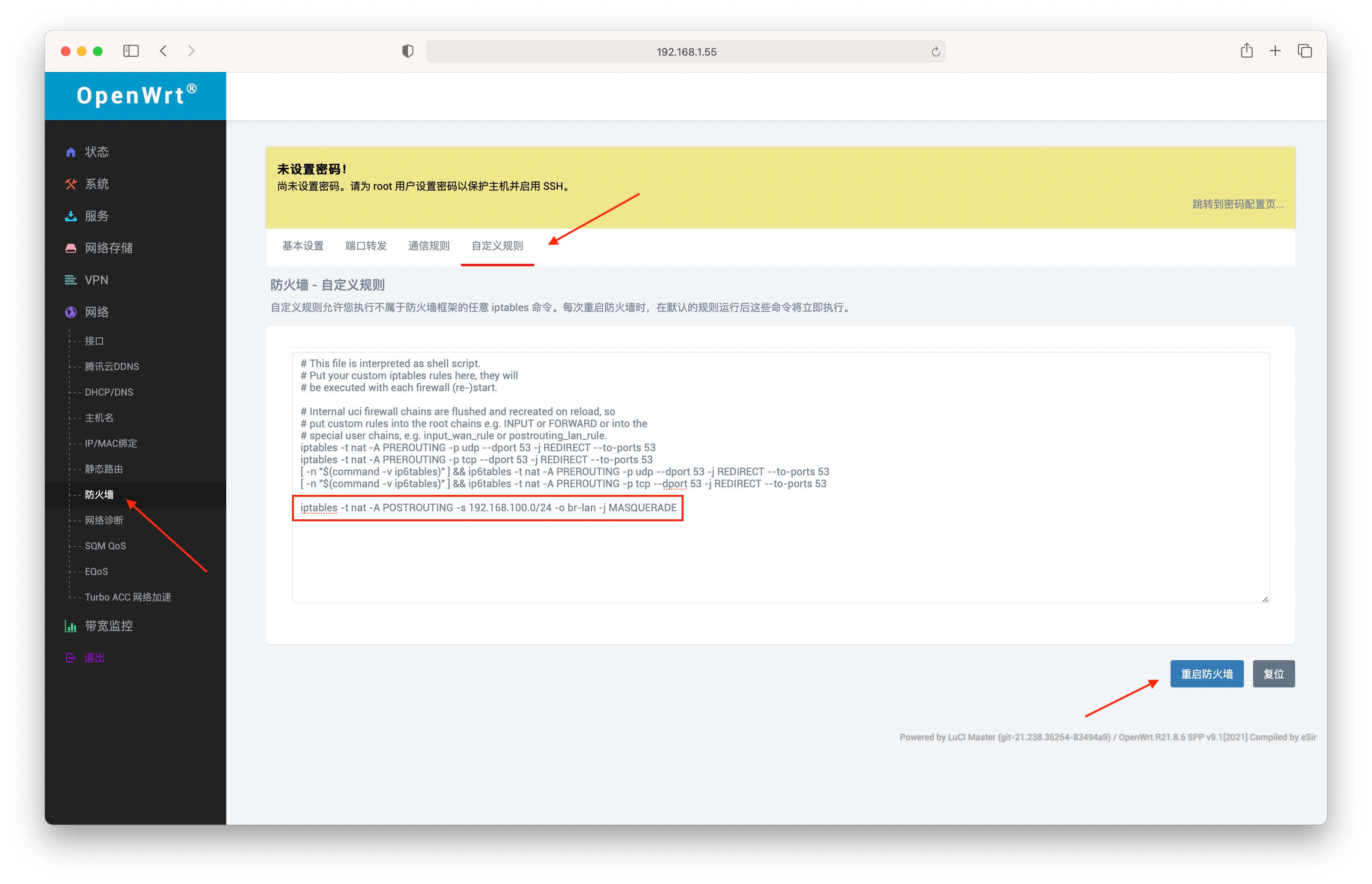Screen dimensions: 1372x884
Task: Expand the 服务 menu section
Action: [x=97, y=217]
